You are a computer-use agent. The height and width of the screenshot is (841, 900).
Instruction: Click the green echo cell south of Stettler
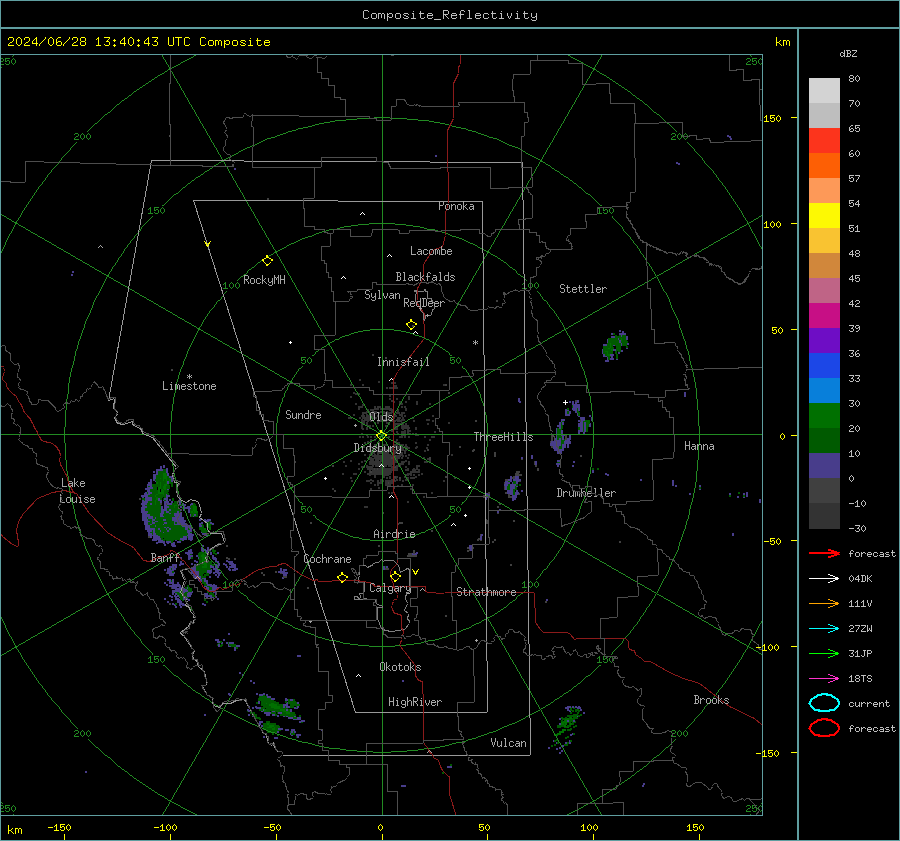(x=615, y=346)
